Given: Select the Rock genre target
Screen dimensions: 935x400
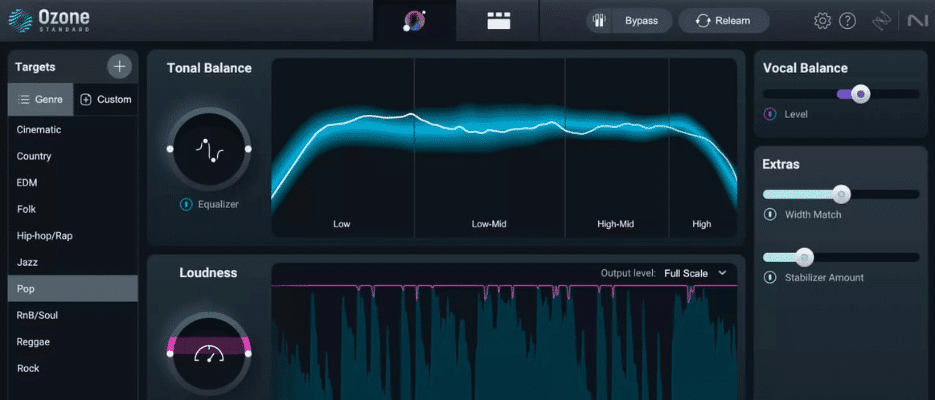Looking at the screenshot, I should click(73, 368).
